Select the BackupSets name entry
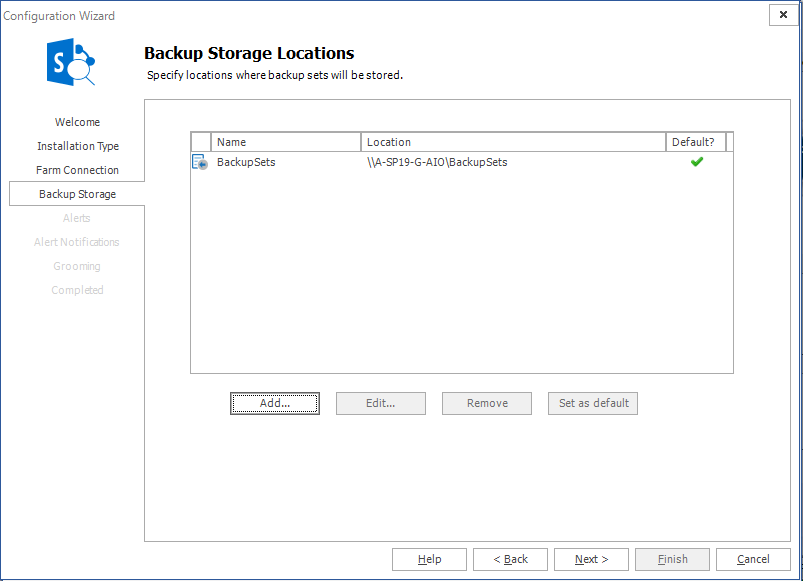Image resolution: width=803 pixels, height=581 pixels. 246,162
